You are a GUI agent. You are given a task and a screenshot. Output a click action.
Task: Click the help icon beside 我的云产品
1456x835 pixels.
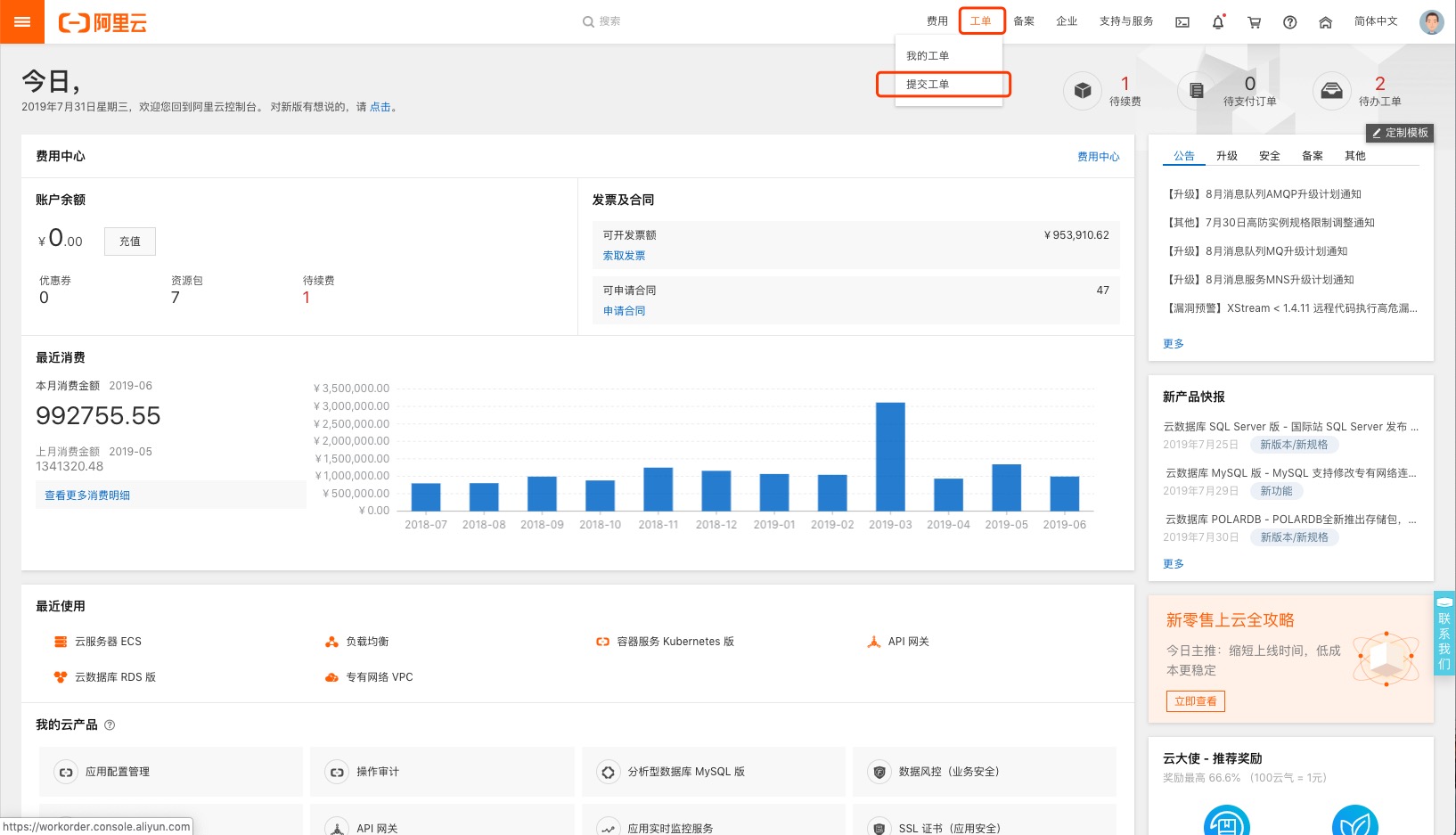pyautogui.click(x=110, y=725)
